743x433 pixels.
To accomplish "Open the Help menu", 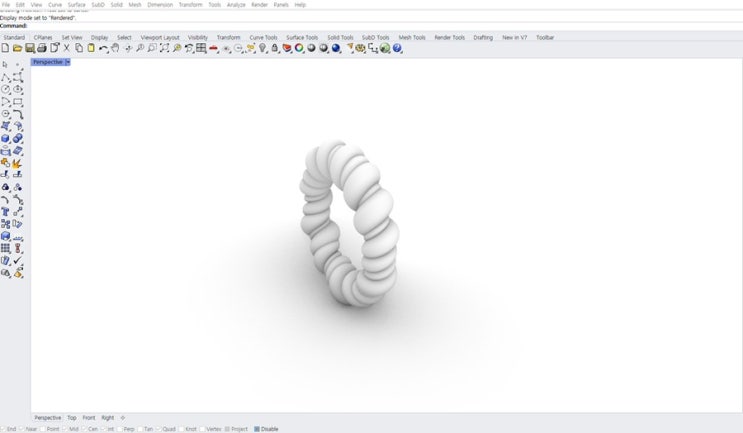I will point(300,5).
